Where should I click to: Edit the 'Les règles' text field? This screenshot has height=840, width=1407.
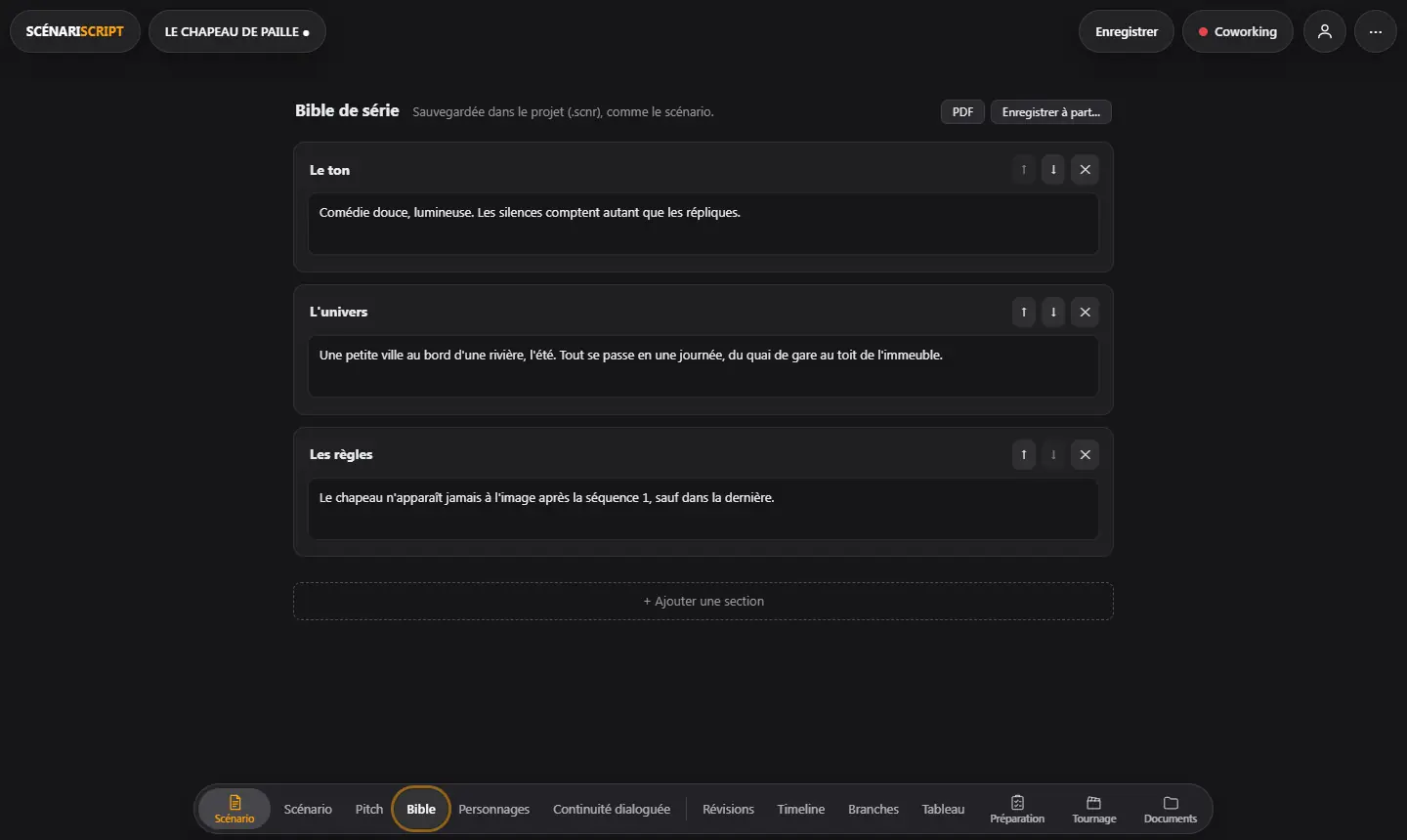703,509
